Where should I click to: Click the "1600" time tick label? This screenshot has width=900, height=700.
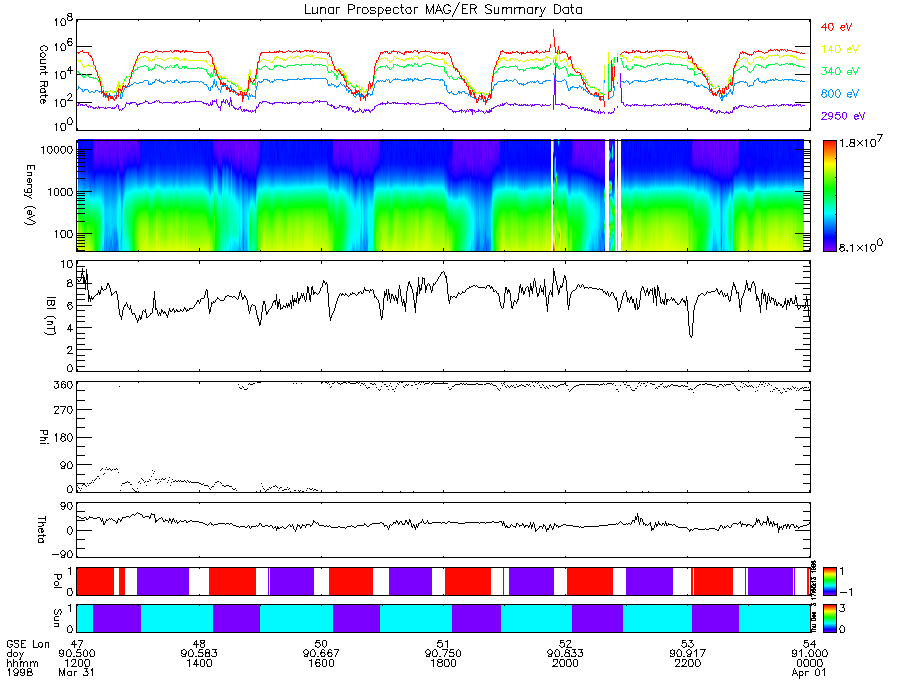tap(321, 663)
